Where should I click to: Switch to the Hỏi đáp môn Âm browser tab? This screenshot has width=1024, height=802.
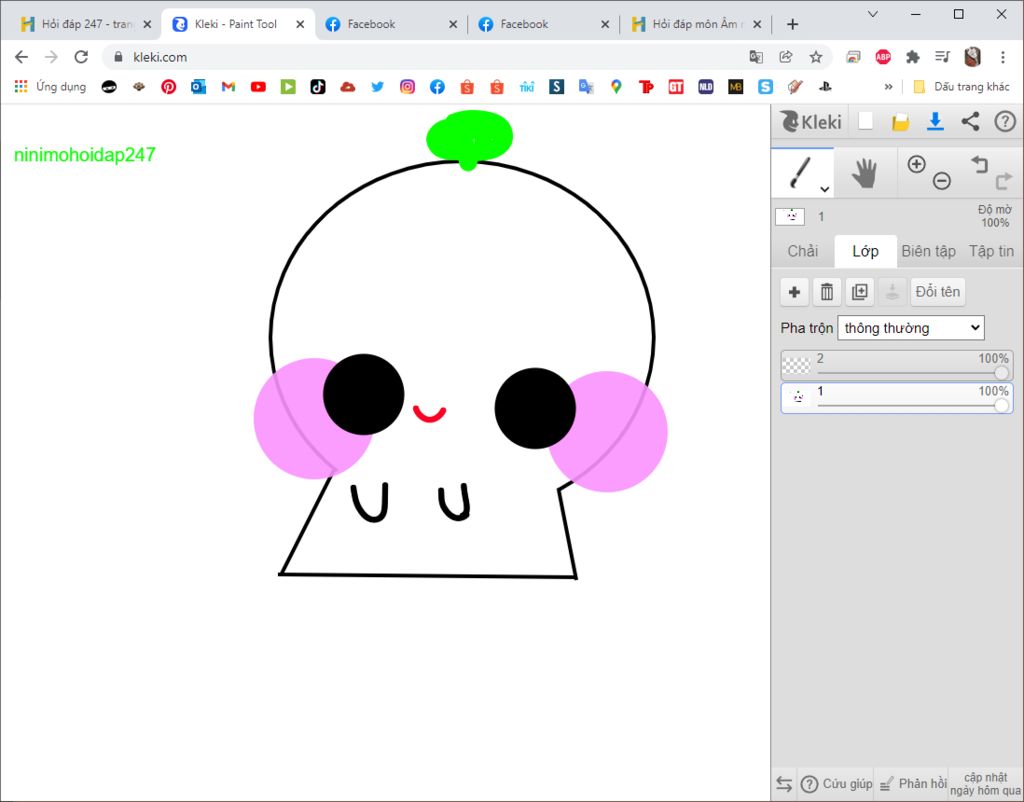[x=696, y=24]
